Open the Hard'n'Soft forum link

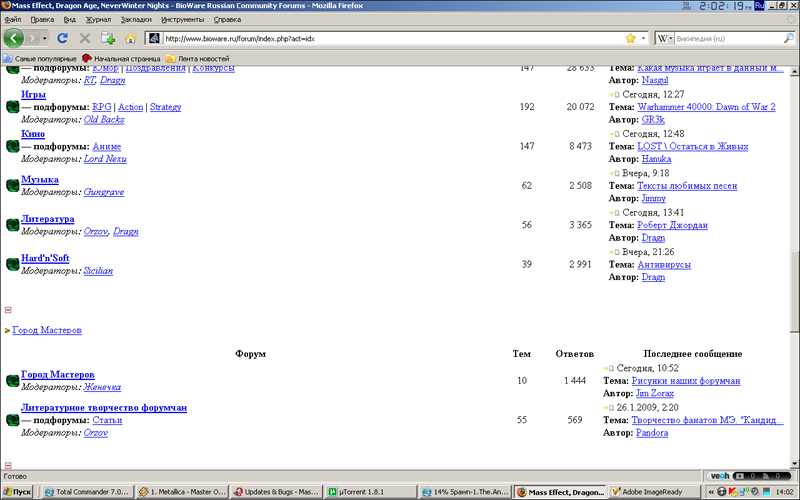point(45,258)
